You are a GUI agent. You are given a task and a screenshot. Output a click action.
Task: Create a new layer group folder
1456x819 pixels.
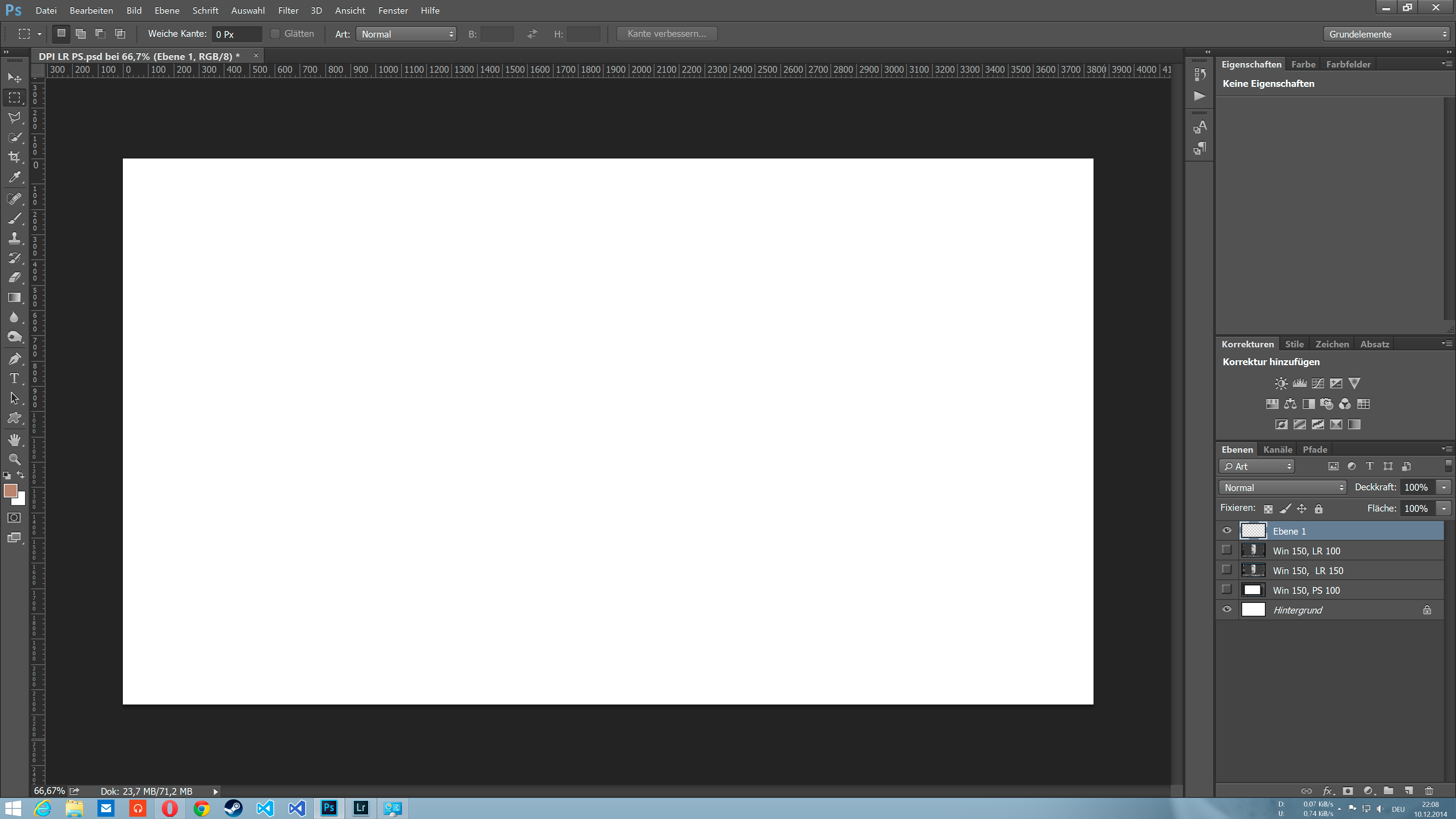tap(1388, 791)
